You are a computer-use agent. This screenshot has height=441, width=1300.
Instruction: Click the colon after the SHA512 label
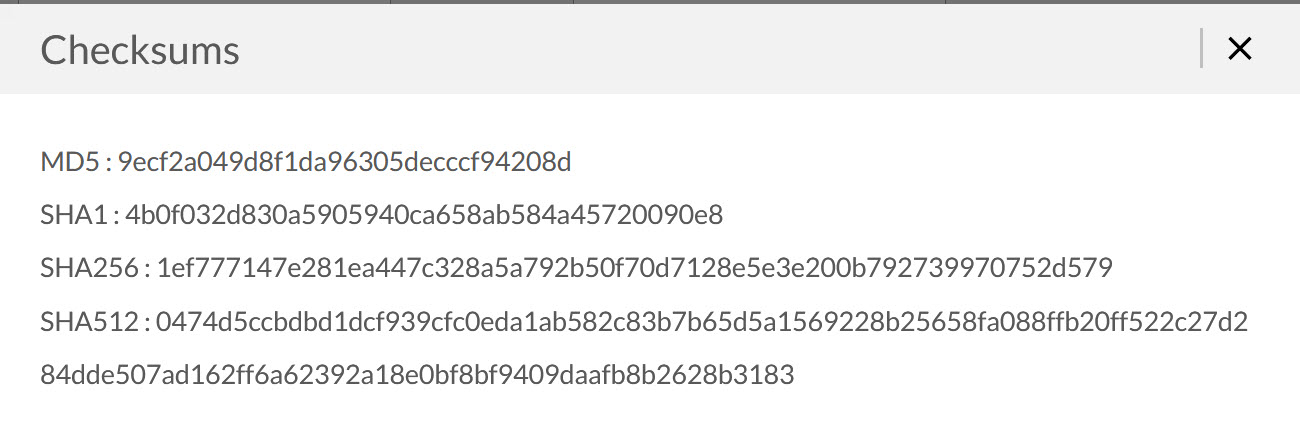(146, 323)
